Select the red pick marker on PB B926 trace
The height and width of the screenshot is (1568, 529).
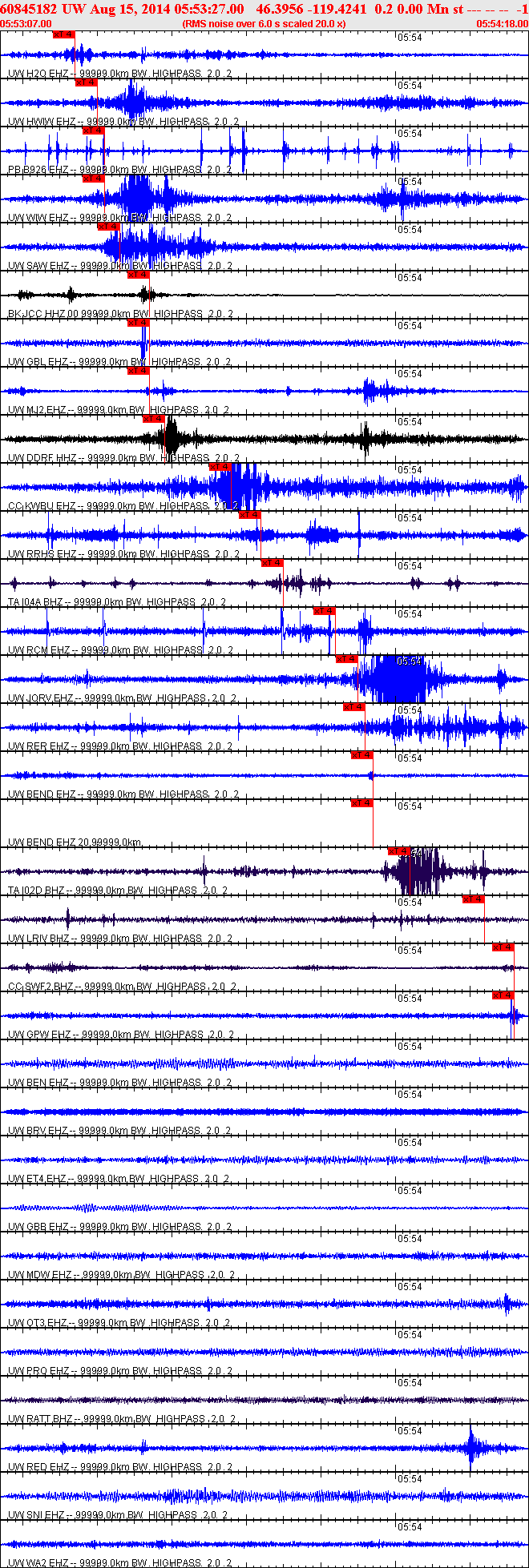(94, 131)
